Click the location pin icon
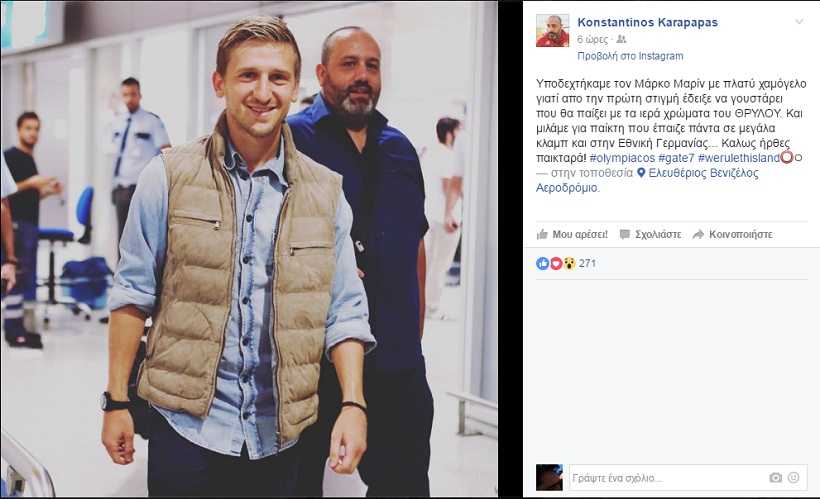The height and width of the screenshot is (499, 820). click(641, 173)
